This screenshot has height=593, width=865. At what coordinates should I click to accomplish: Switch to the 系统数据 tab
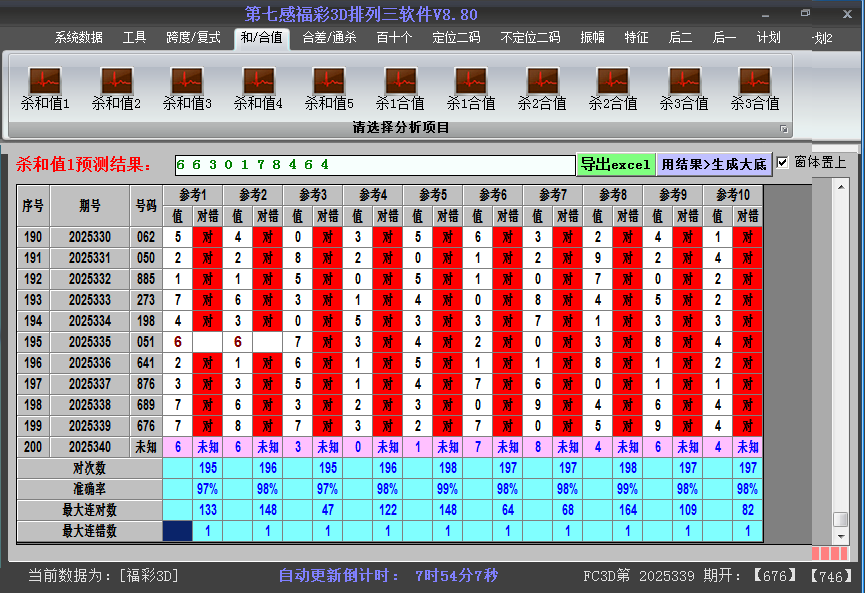78,38
